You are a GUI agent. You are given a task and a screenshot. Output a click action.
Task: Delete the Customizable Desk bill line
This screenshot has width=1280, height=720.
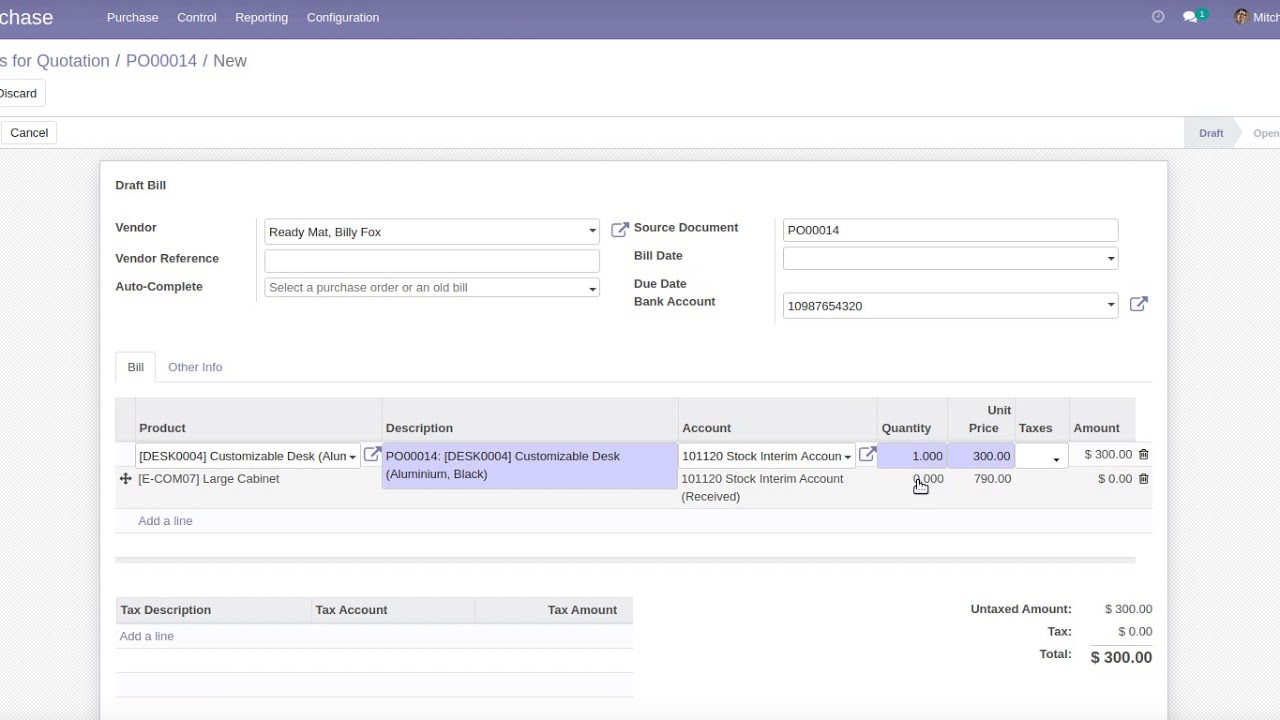(x=1144, y=454)
